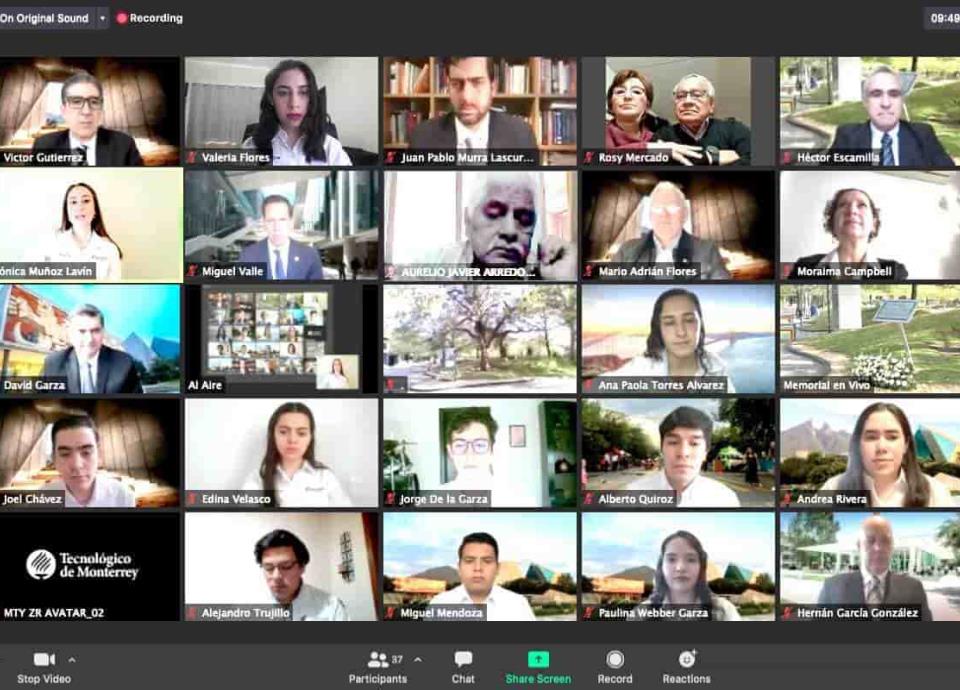960x690 pixels.
Task: Click muted mic icon on Valeria Flores
Action: point(192,158)
